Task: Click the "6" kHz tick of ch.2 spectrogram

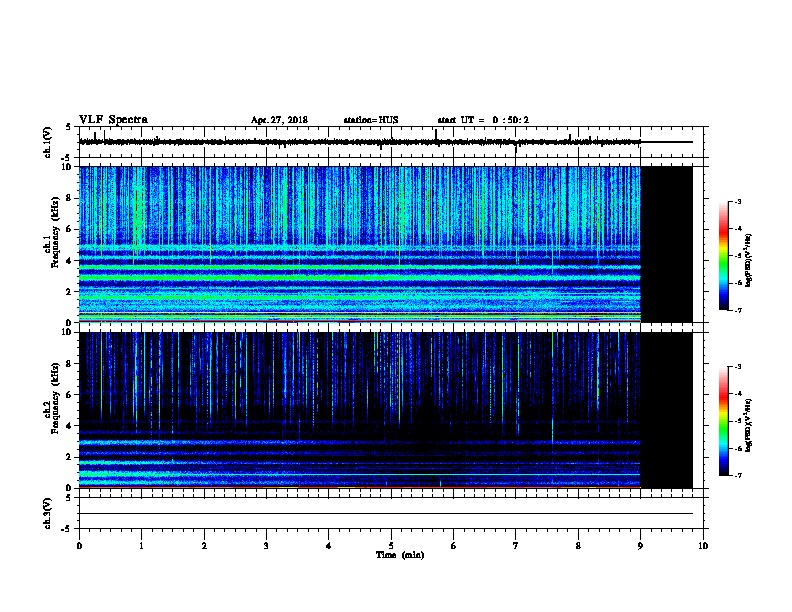Action: coord(70,395)
